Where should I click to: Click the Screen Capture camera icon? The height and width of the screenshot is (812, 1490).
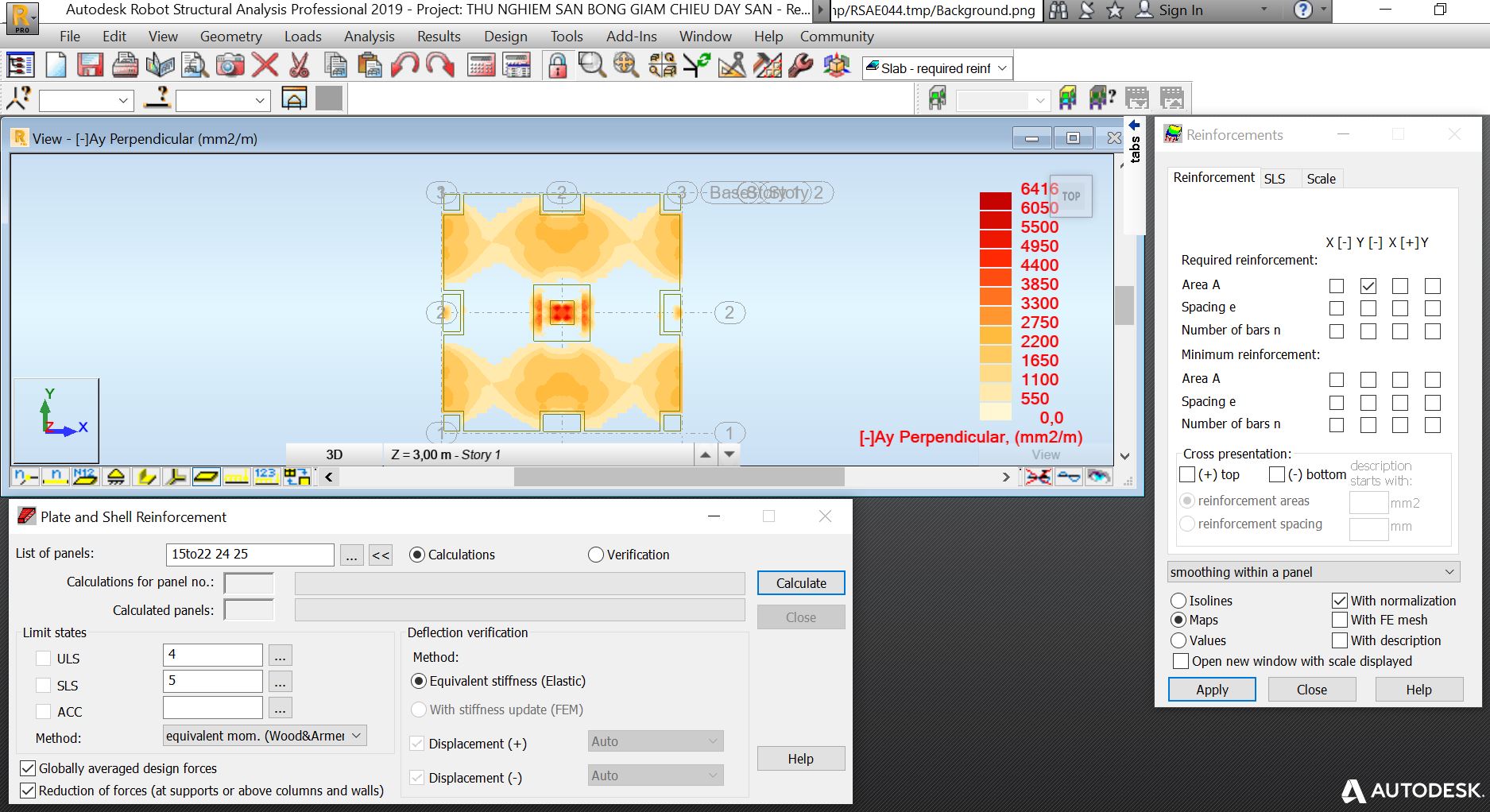[x=230, y=66]
